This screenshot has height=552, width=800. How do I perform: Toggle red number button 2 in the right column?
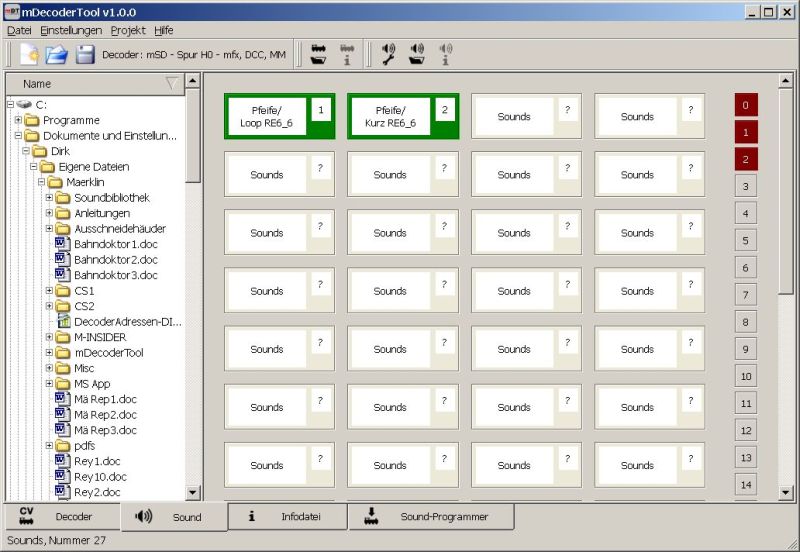pyautogui.click(x=745, y=159)
